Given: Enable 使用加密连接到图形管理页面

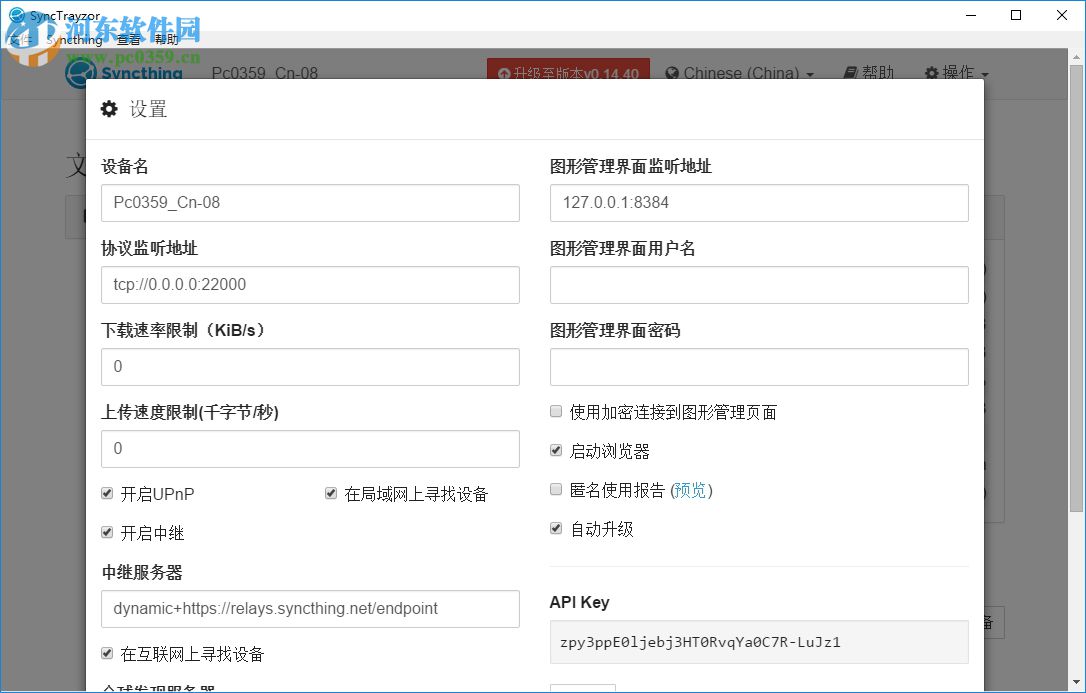Looking at the screenshot, I should click(x=555, y=411).
